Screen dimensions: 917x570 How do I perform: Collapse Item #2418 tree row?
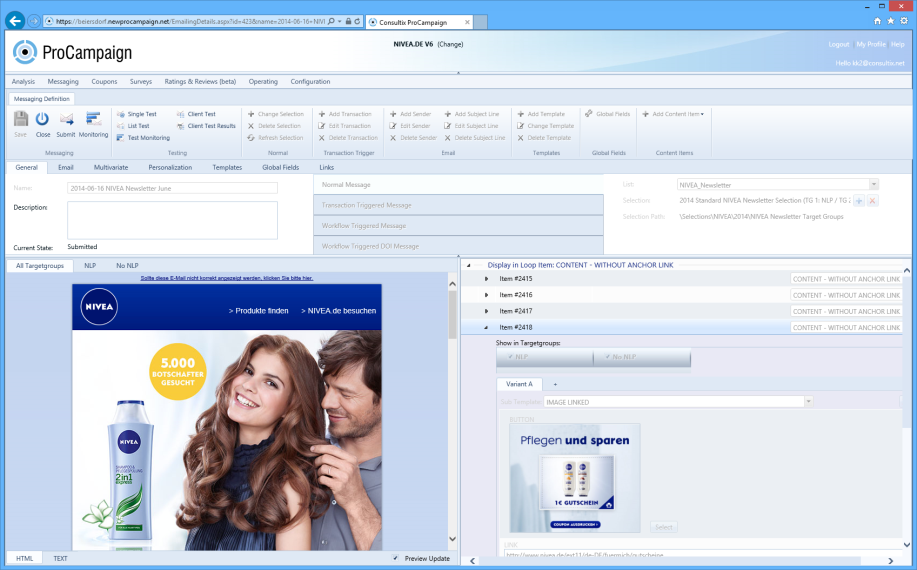(x=487, y=327)
